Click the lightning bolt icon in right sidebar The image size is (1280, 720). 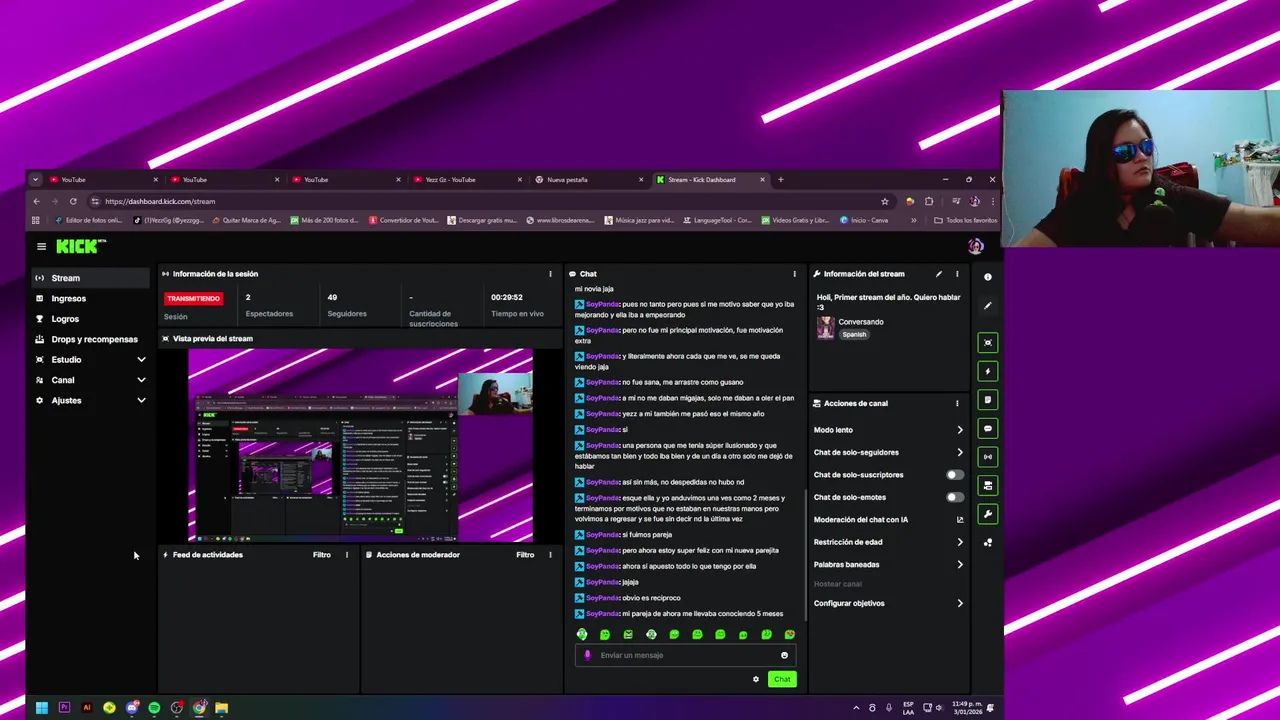(988, 371)
